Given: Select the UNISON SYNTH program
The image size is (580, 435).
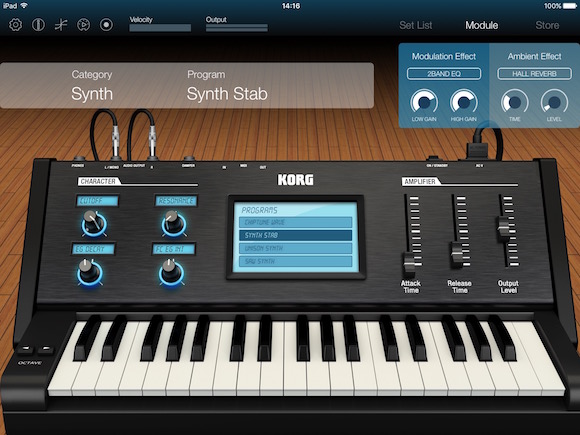Looking at the screenshot, I should (x=296, y=248).
